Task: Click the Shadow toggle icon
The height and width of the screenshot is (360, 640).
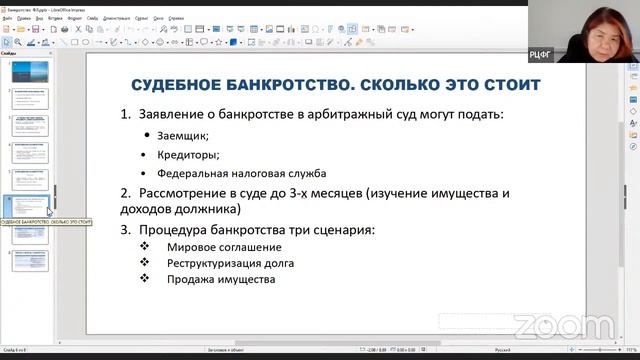Action: 309,42
